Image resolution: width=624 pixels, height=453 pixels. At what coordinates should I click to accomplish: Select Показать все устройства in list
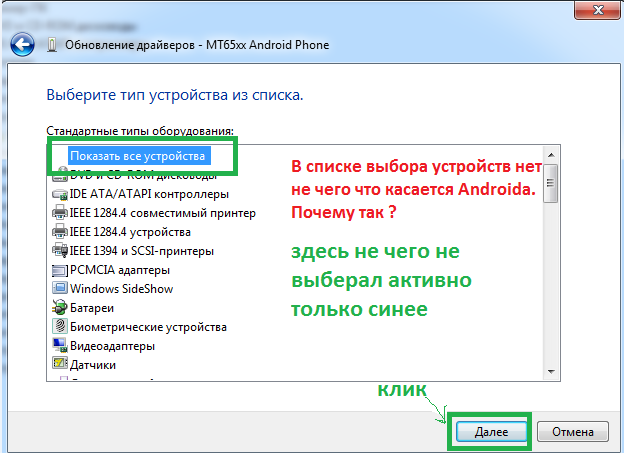point(138,156)
